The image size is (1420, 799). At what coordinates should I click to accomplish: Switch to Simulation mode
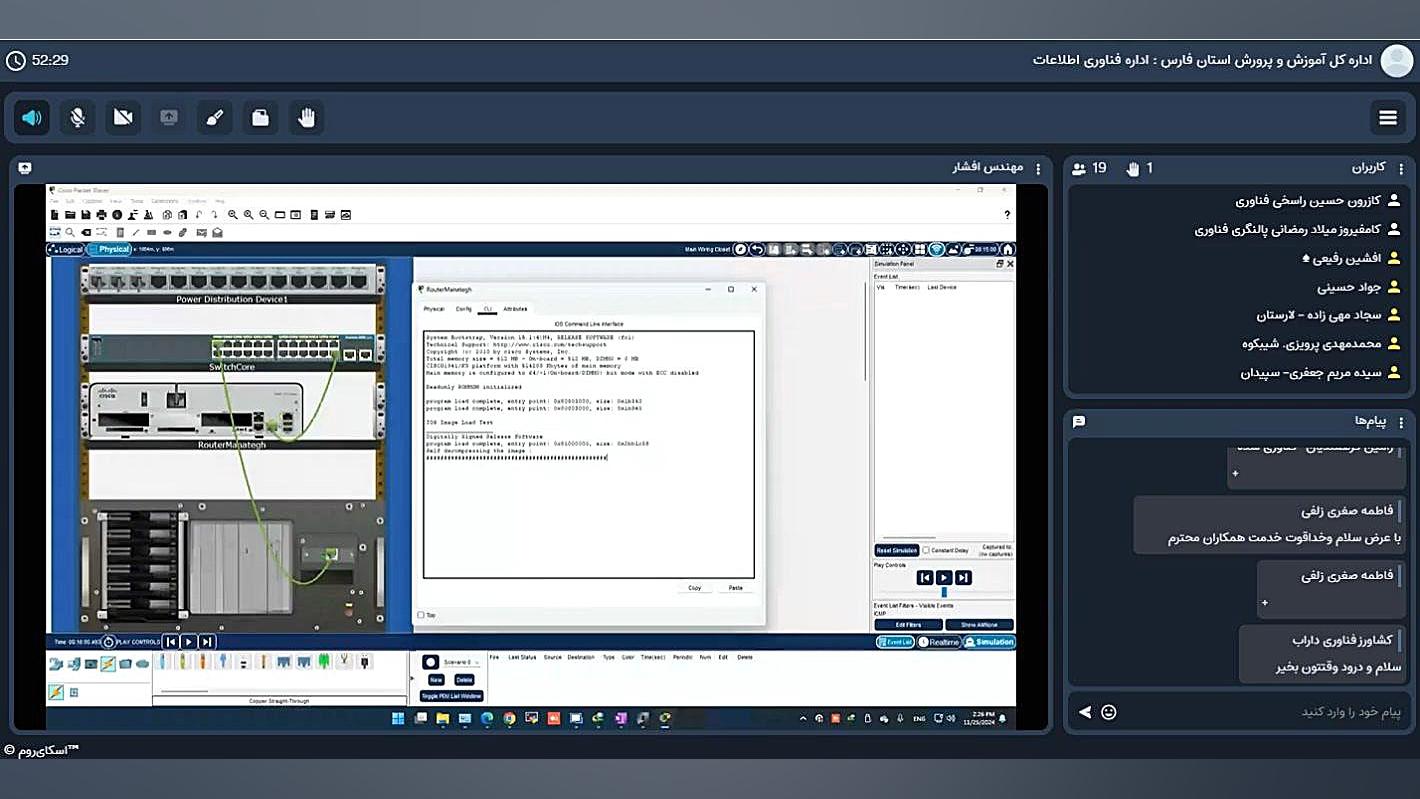(x=990, y=642)
